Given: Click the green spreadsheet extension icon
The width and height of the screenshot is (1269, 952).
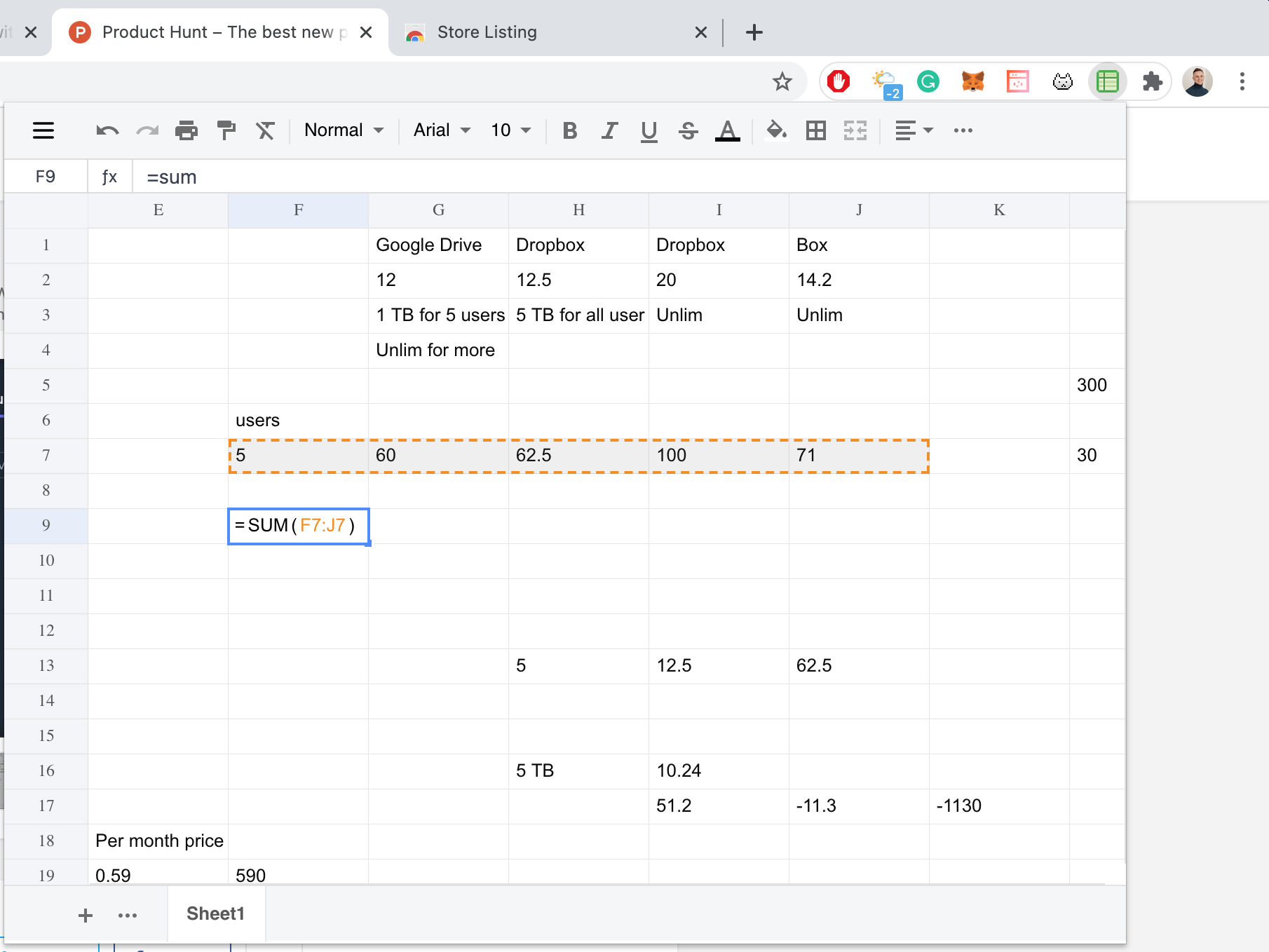Looking at the screenshot, I should tap(1108, 82).
